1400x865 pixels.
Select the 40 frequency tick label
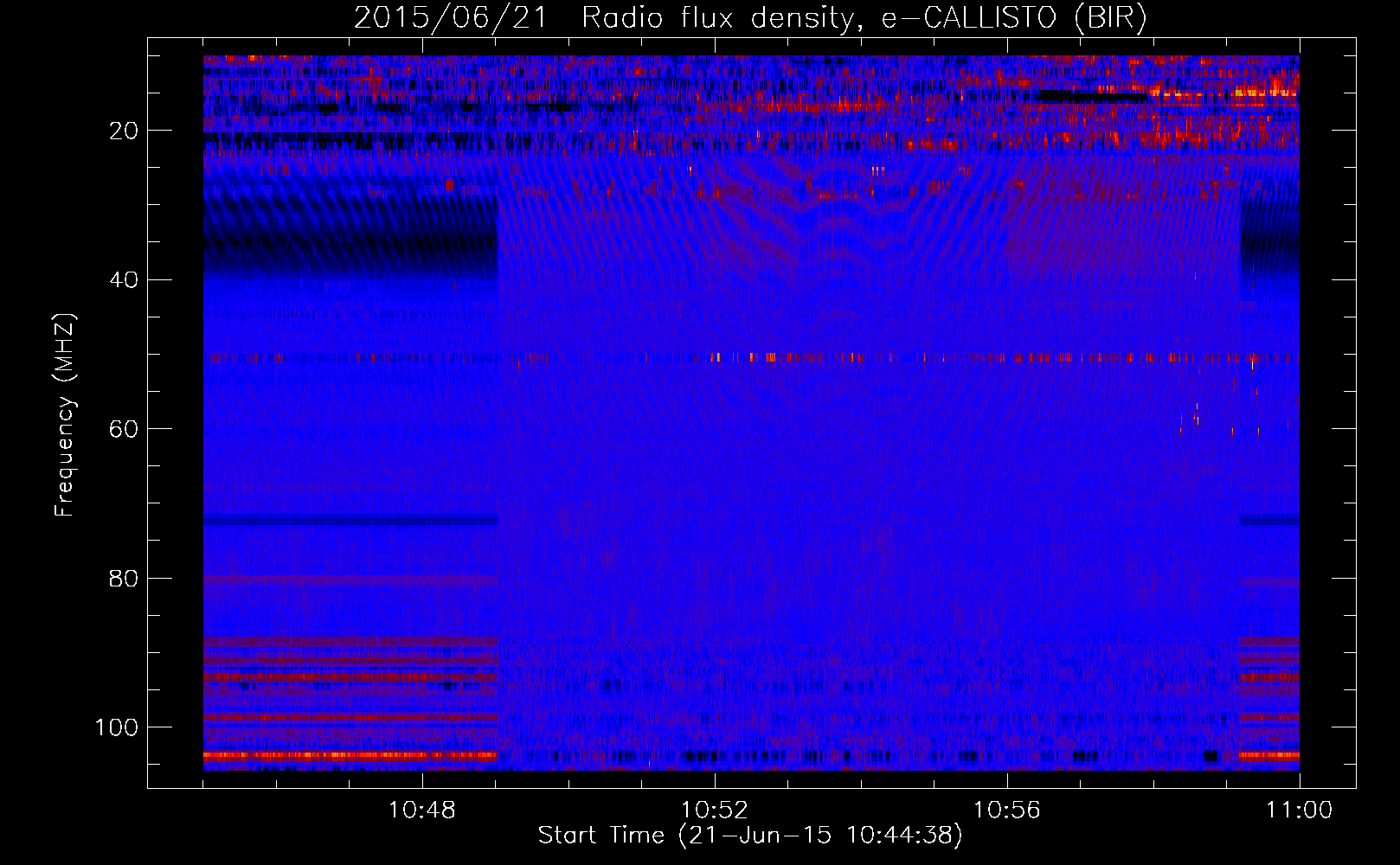pyautogui.click(x=125, y=279)
